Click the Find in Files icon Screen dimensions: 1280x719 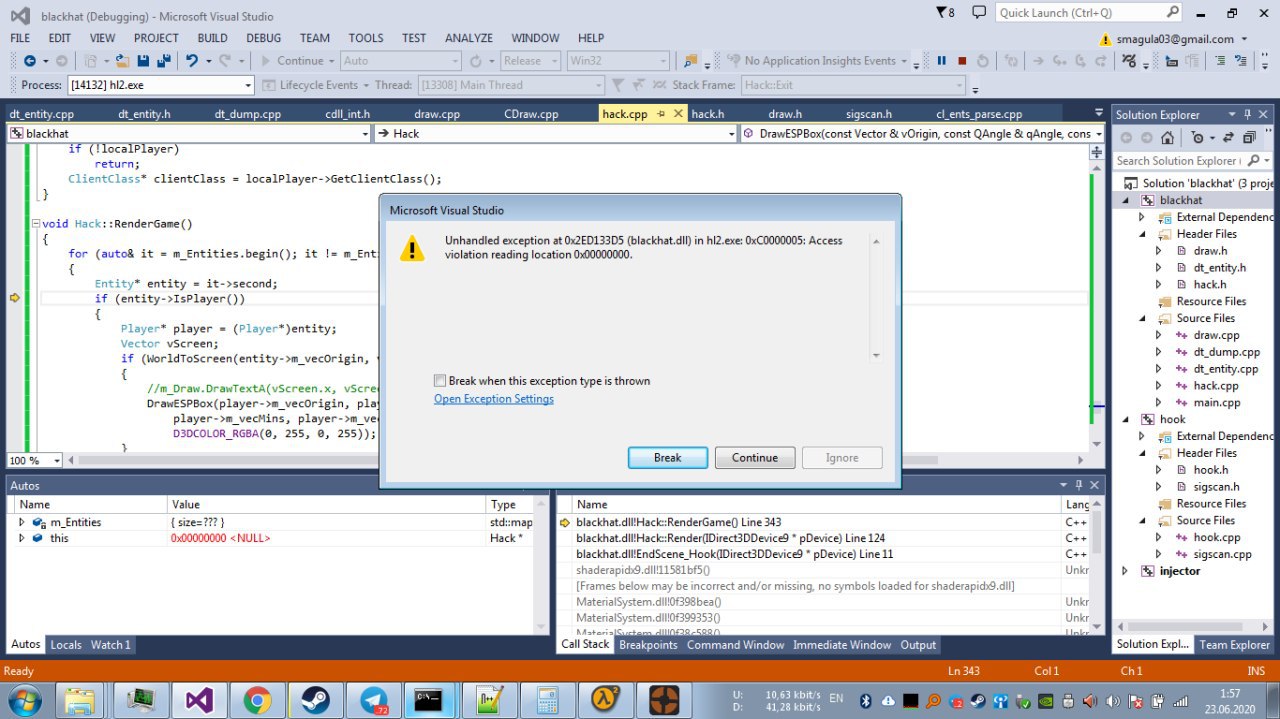tap(692, 61)
